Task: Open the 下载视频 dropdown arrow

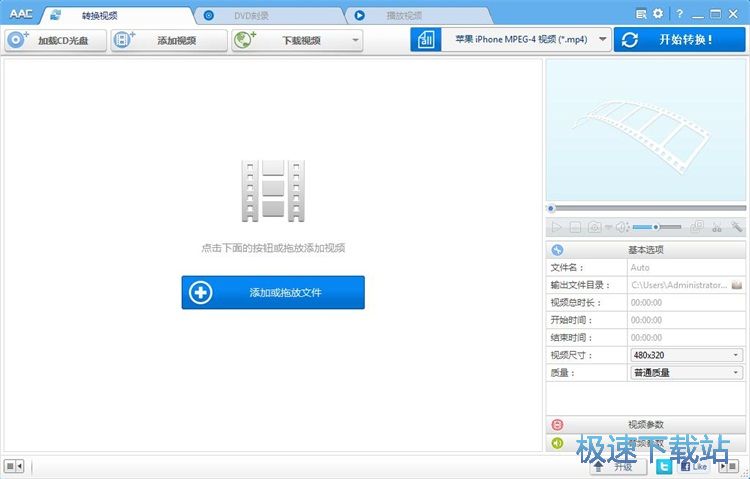Action: tap(355, 40)
